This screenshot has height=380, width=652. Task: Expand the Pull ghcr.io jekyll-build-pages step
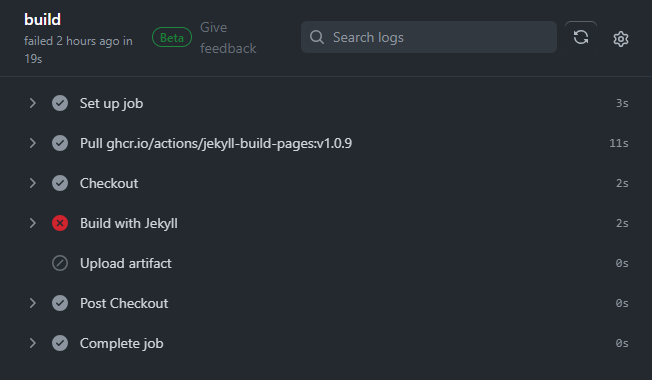tap(32, 143)
